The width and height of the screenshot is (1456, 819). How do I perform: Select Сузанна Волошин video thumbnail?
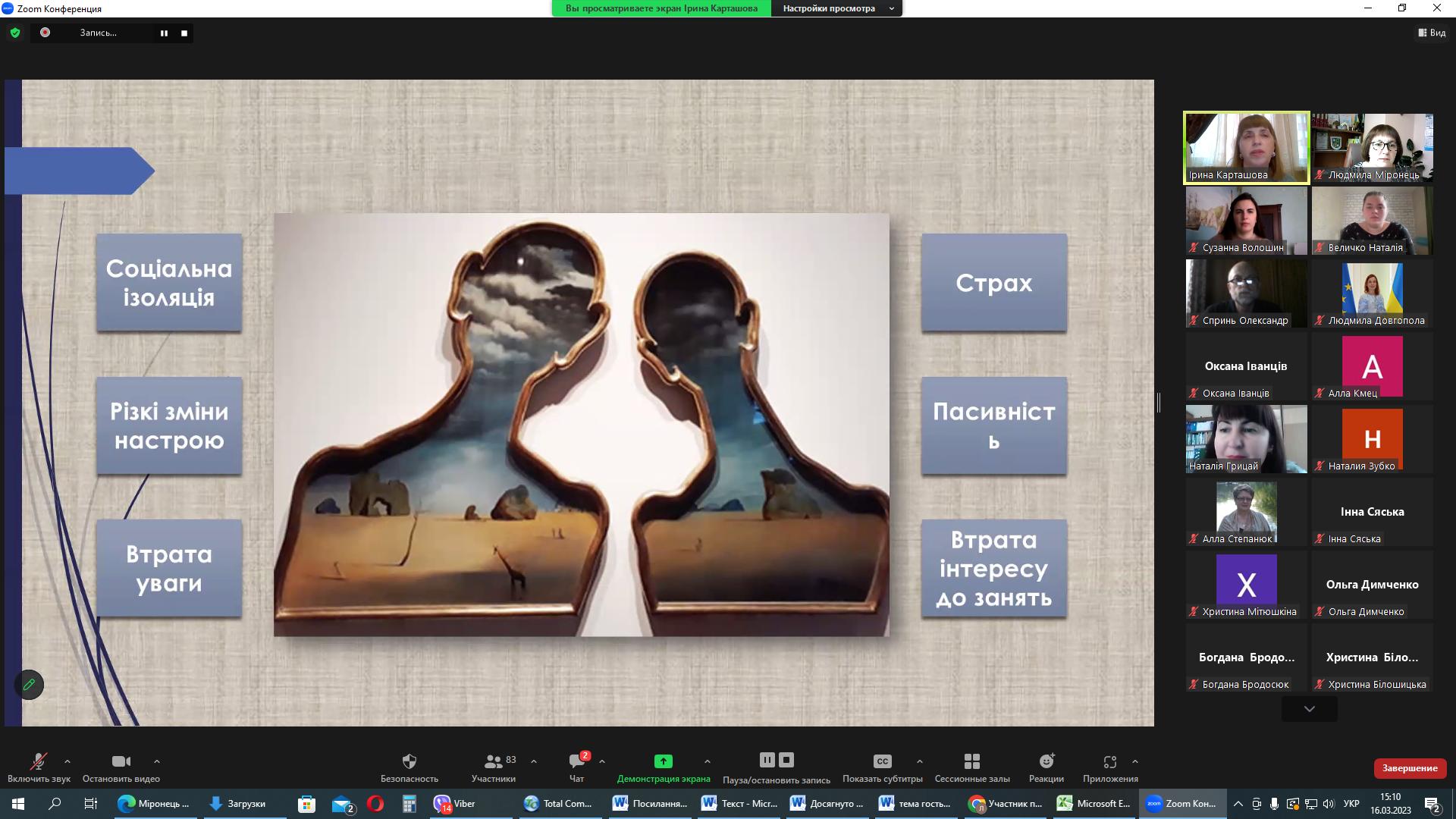pos(1246,221)
